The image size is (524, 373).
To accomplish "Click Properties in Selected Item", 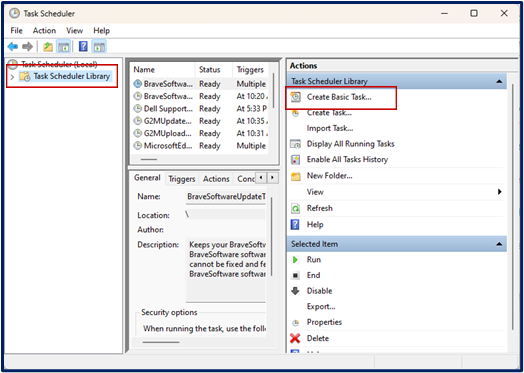I will [324, 323].
